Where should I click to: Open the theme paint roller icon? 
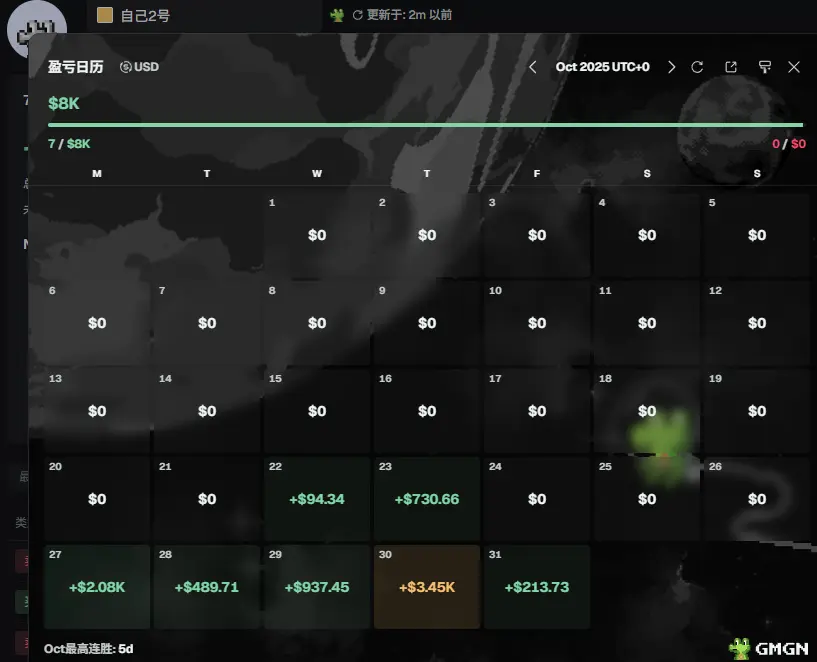click(764, 67)
